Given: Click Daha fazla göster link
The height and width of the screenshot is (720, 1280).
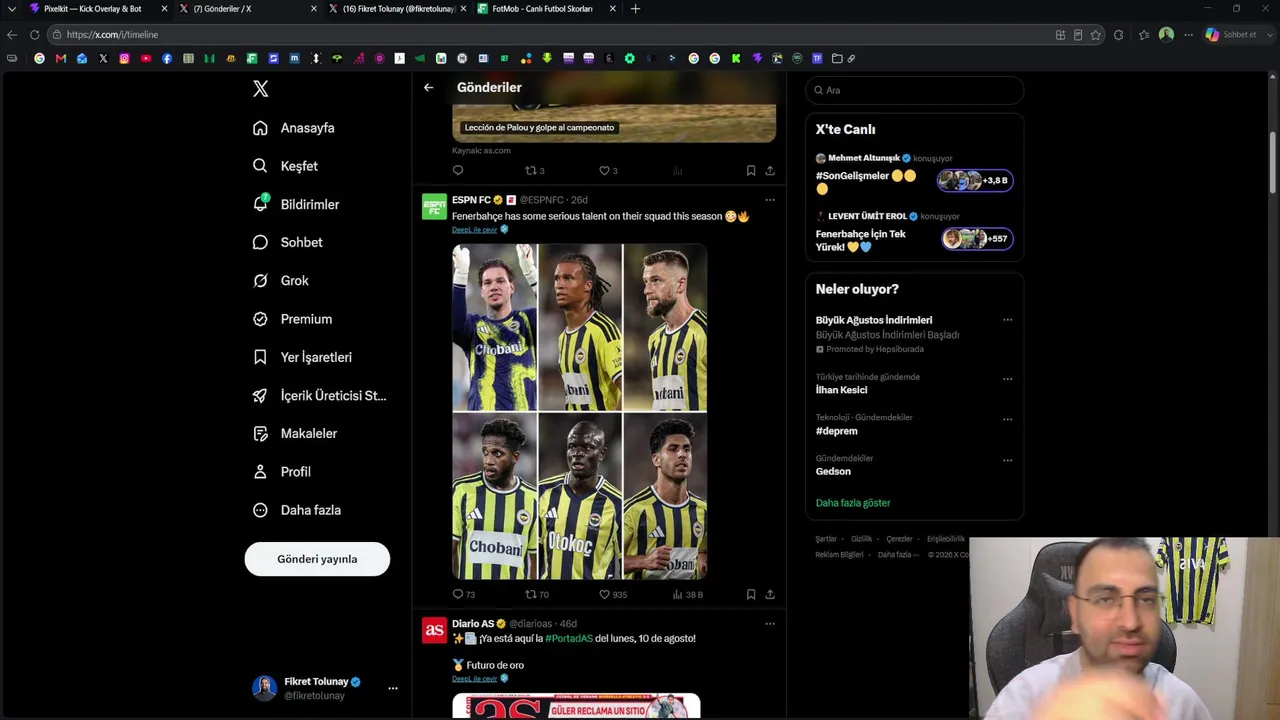Looking at the screenshot, I should point(853,503).
